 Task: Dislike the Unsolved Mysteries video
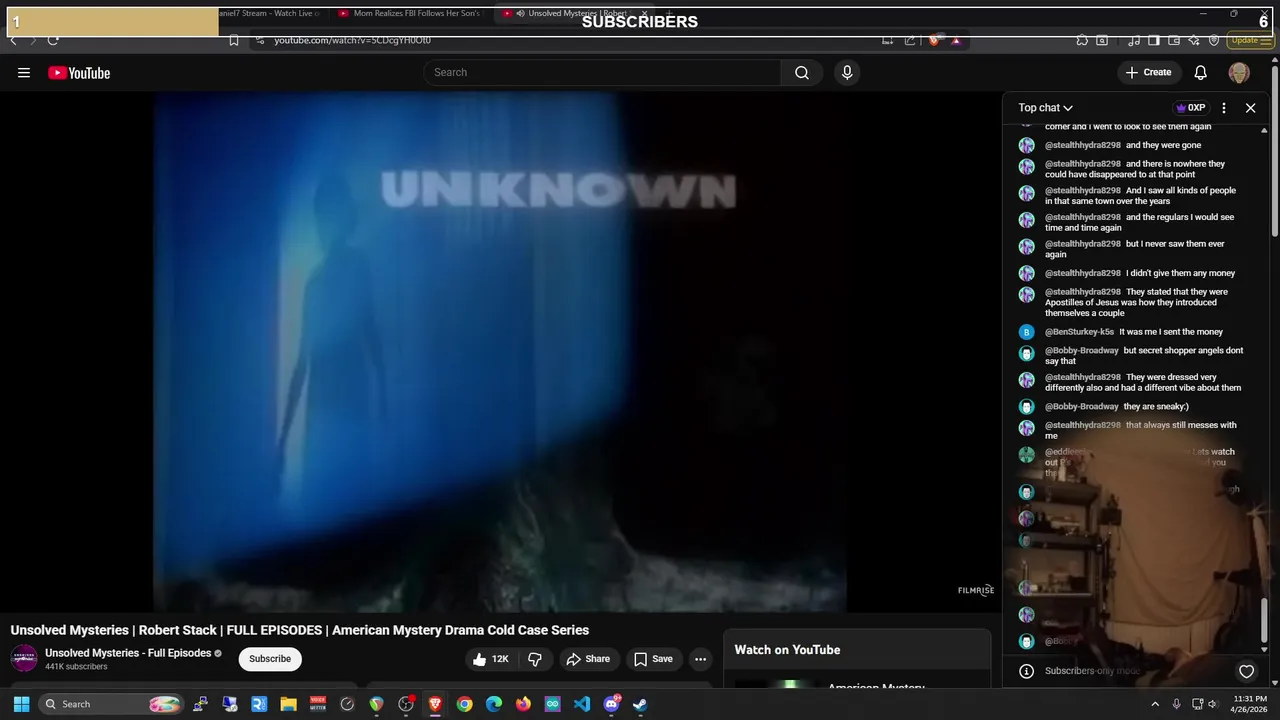[x=535, y=659]
